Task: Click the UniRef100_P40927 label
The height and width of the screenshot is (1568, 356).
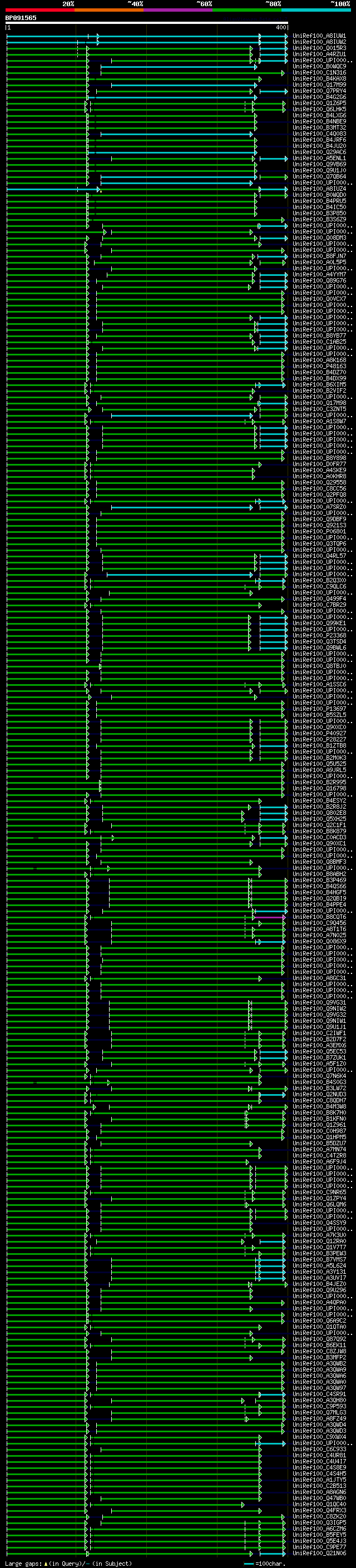Action: click(319, 734)
